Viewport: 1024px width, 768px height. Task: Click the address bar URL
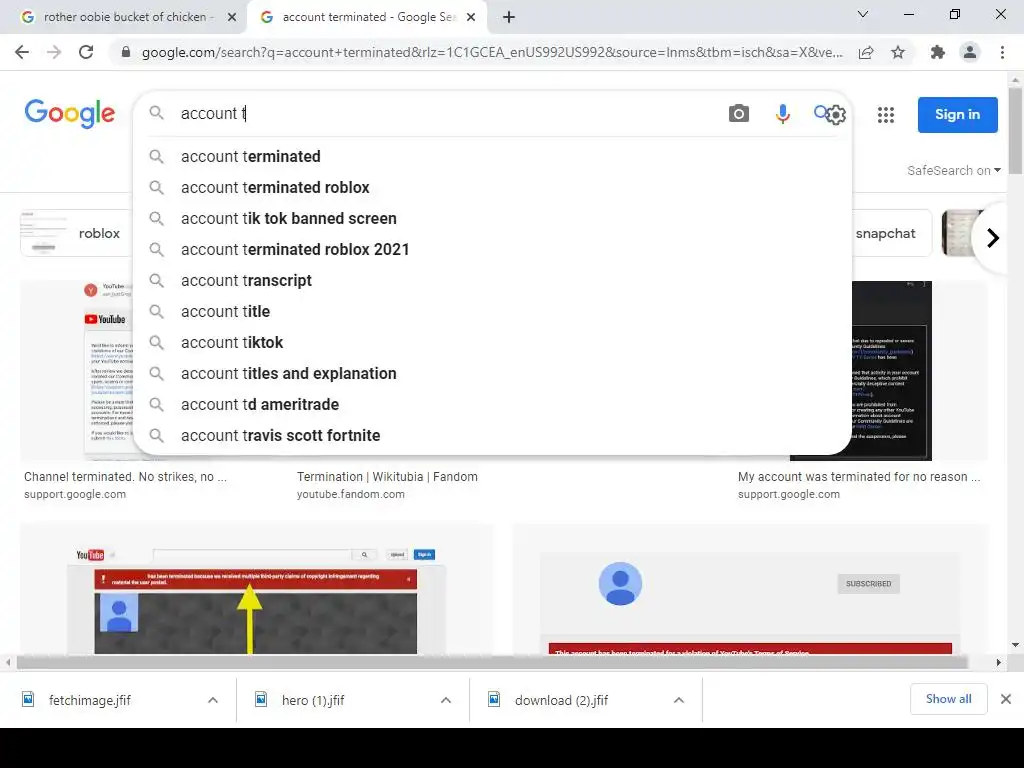(x=492, y=52)
